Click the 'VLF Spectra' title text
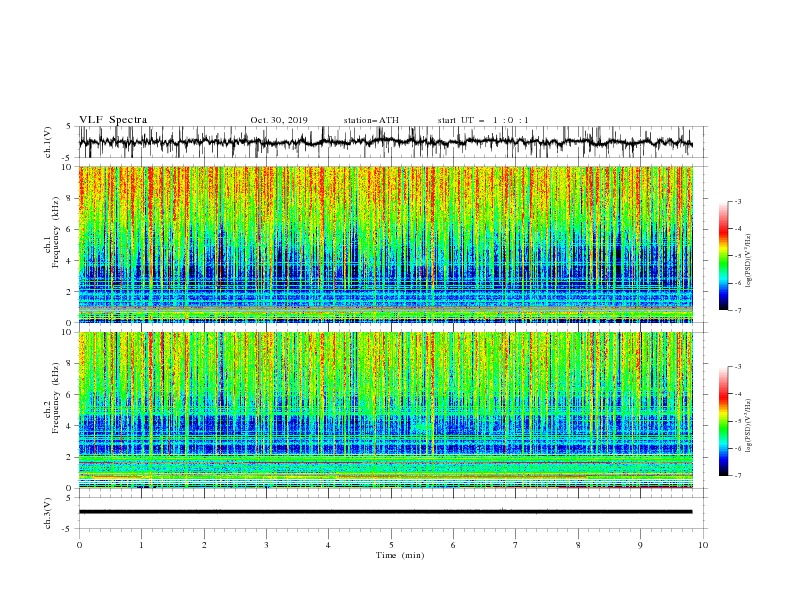792x612 pixels. pyautogui.click(x=113, y=120)
